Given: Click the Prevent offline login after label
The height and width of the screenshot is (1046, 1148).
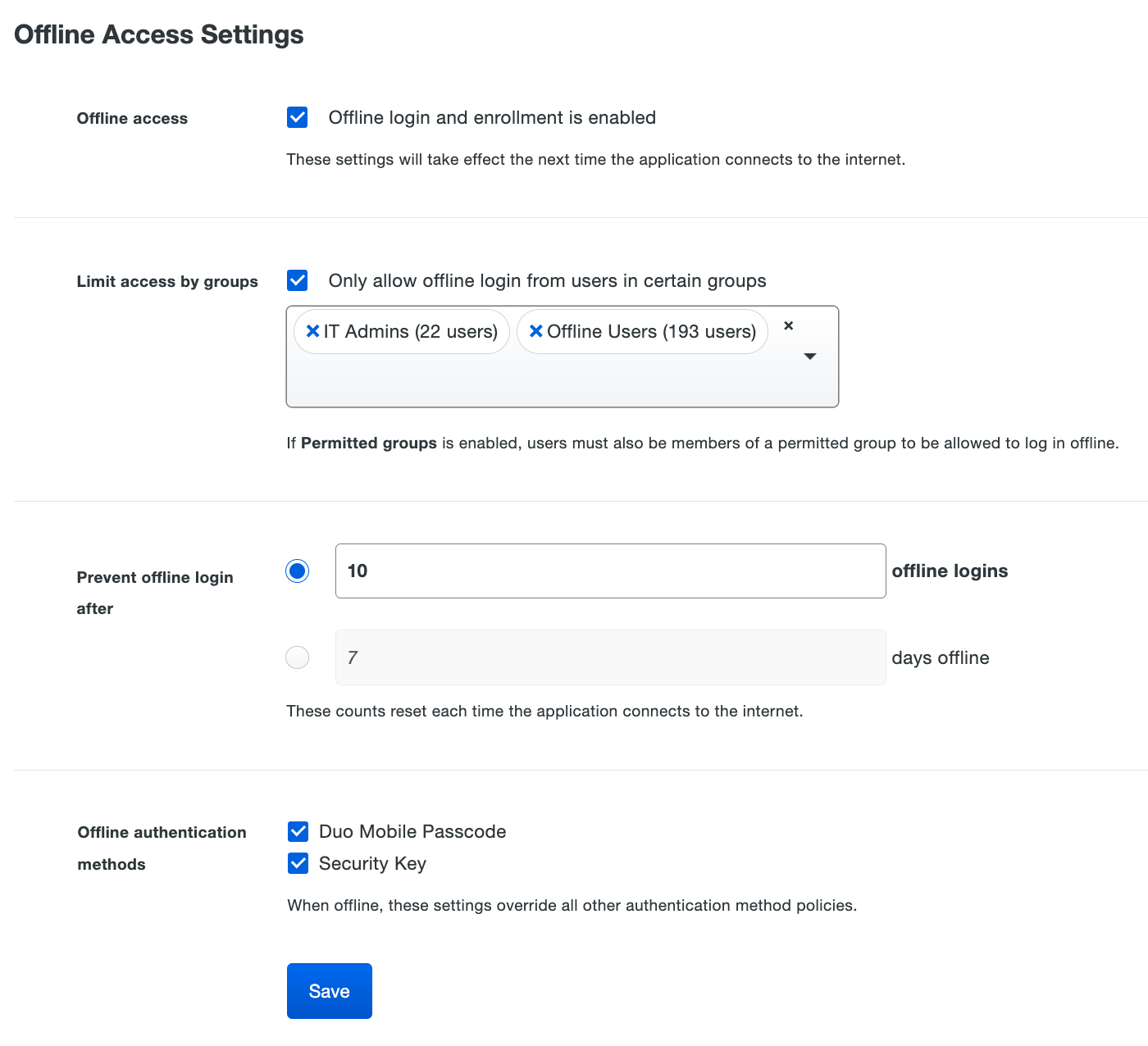Looking at the screenshot, I should pyautogui.click(x=155, y=592).
